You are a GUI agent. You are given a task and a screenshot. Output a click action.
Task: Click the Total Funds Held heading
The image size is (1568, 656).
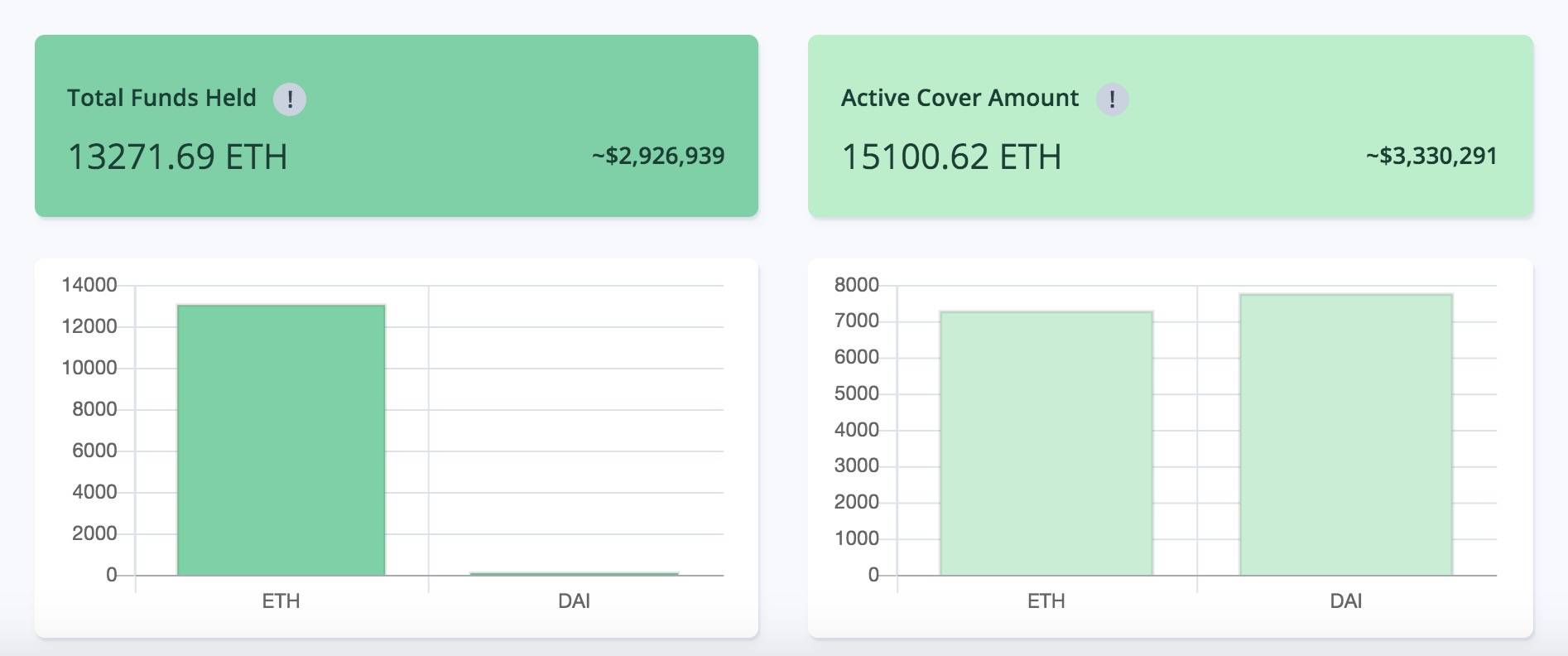161,98
